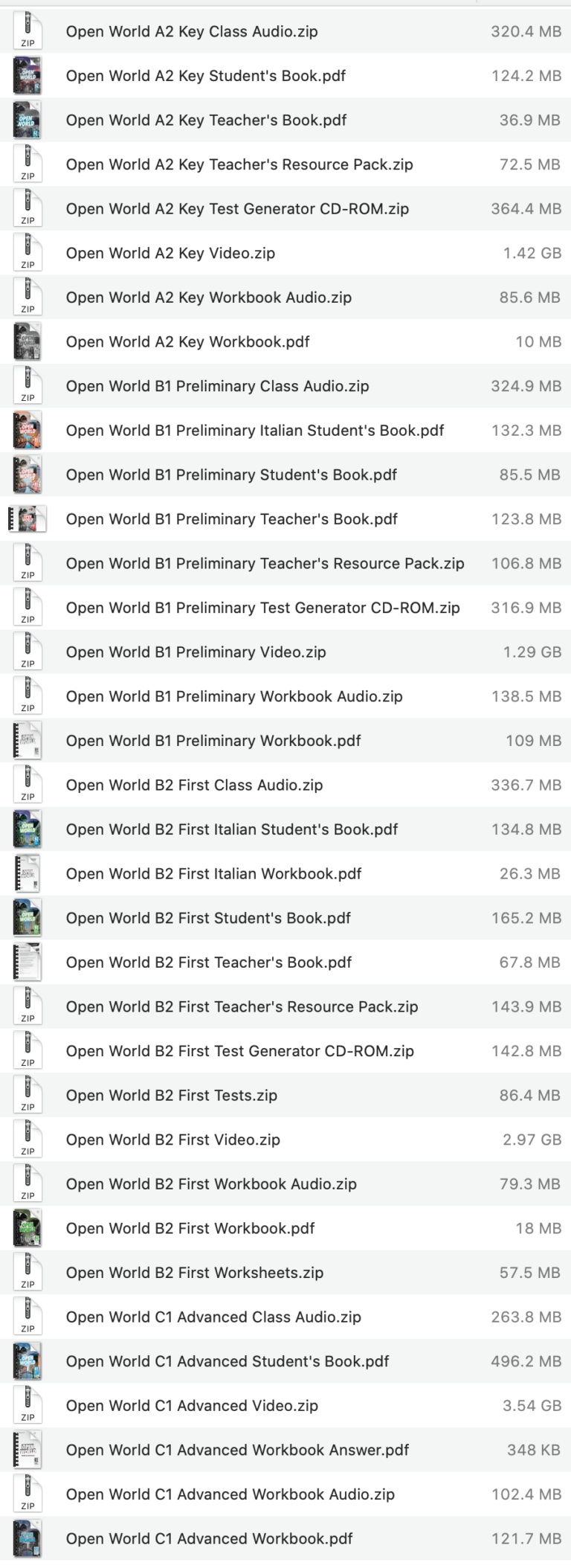Click the ZIP icon for Open World A2 Key Class Audio
This screenshot has height=1568, width=571.
[x=28, y=32]
